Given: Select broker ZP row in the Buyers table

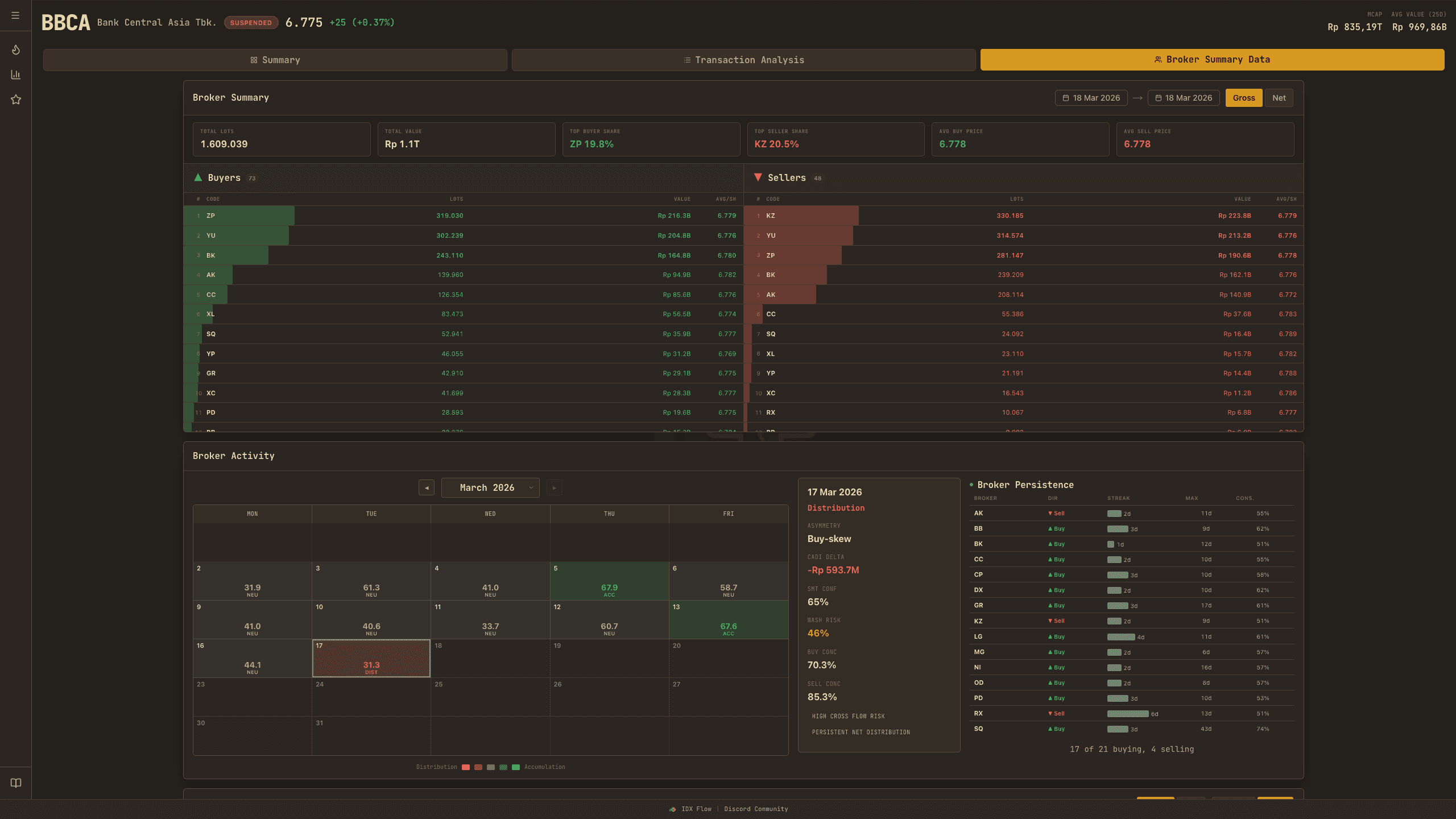Looking at the screenshot, I should (x=455, y=216).
